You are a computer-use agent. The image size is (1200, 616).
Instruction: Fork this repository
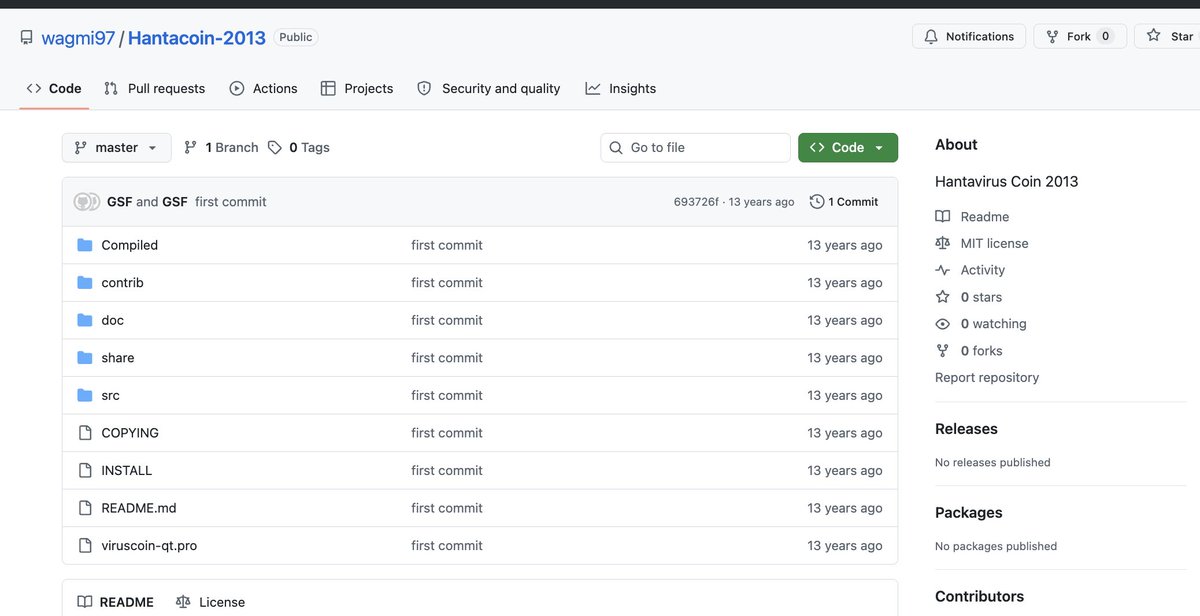1080,36
